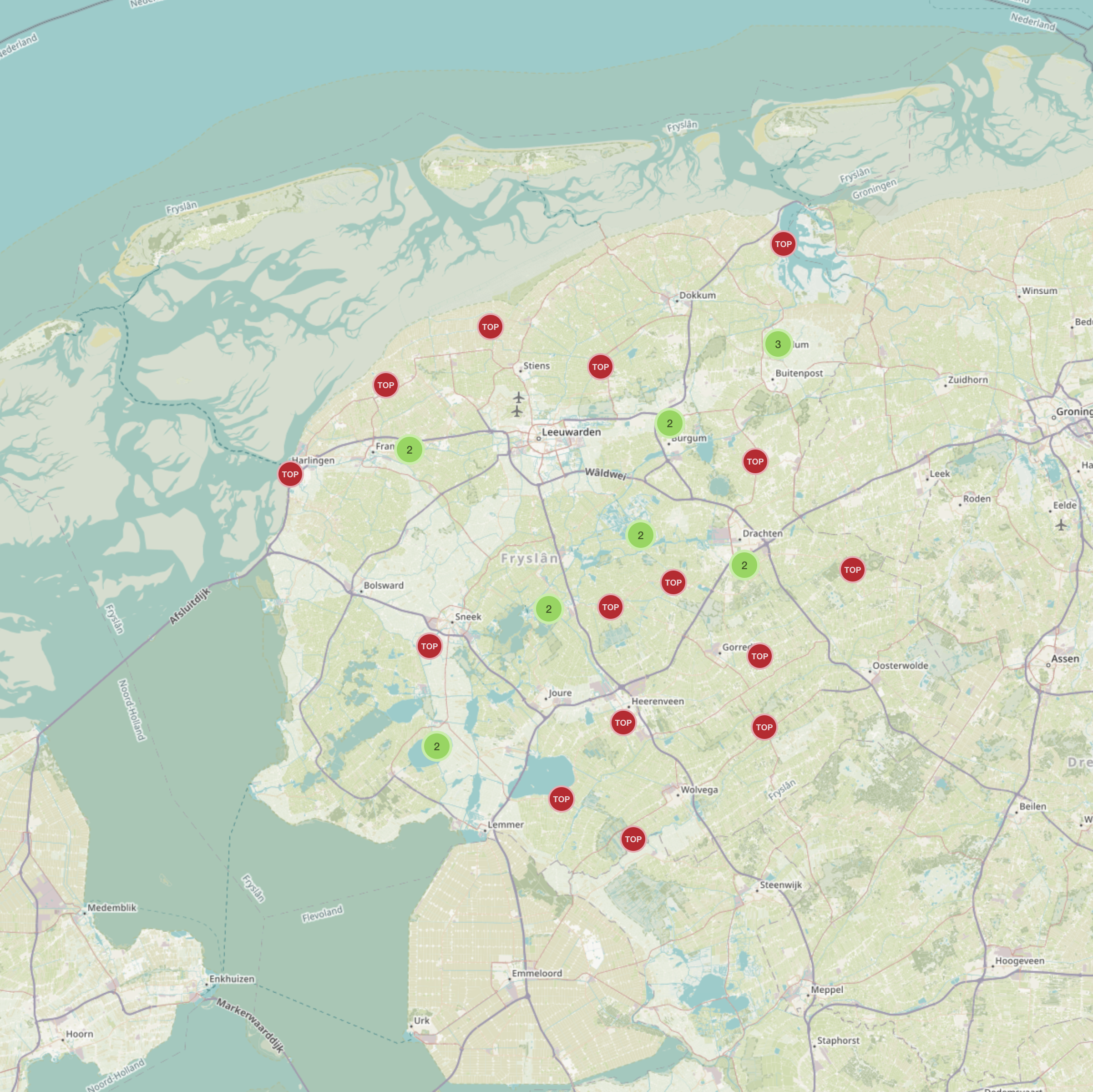Click the TOP marker east of Stiens

click(x=600, y=367)
